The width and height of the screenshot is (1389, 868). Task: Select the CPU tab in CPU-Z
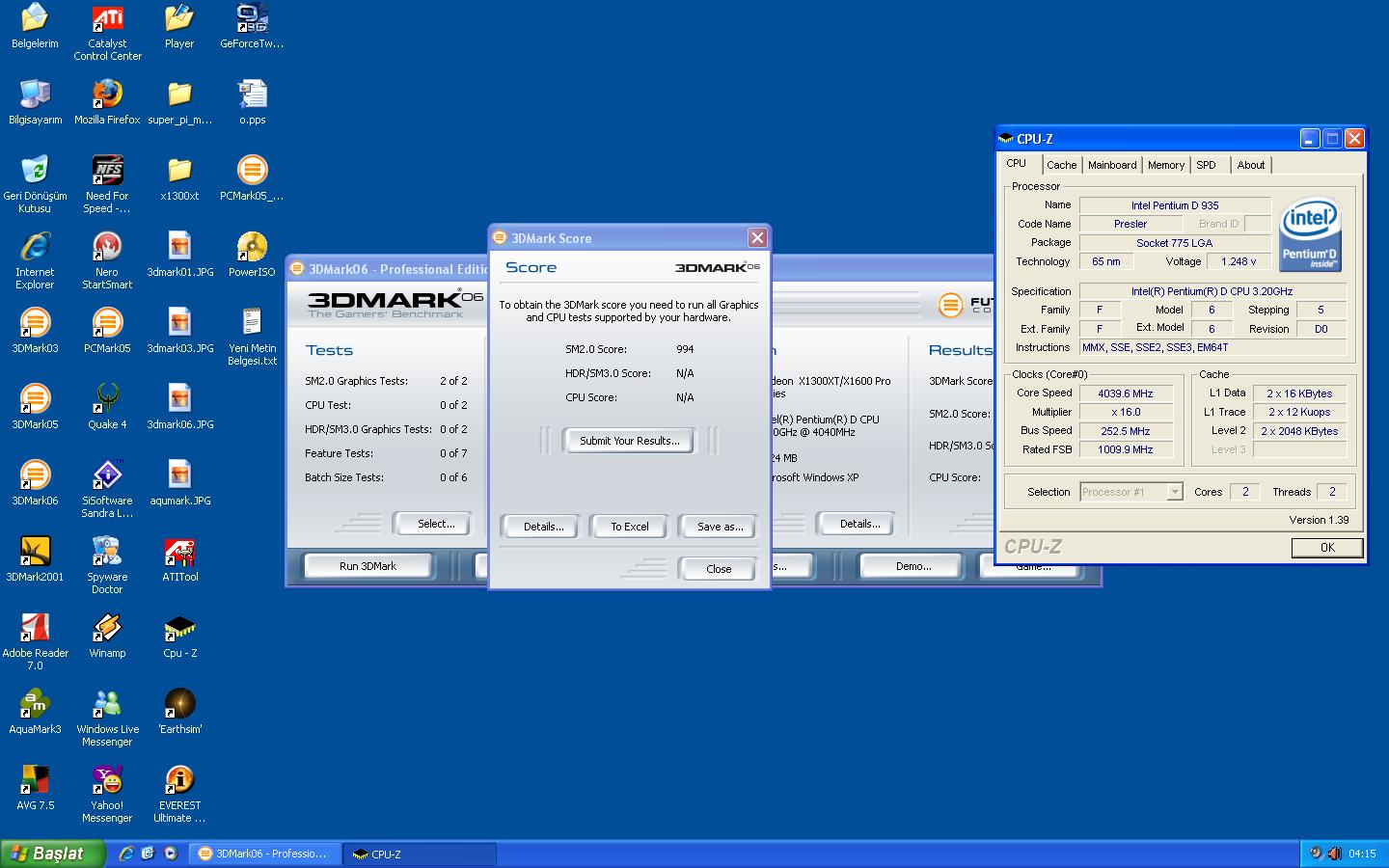[1017, 164]
